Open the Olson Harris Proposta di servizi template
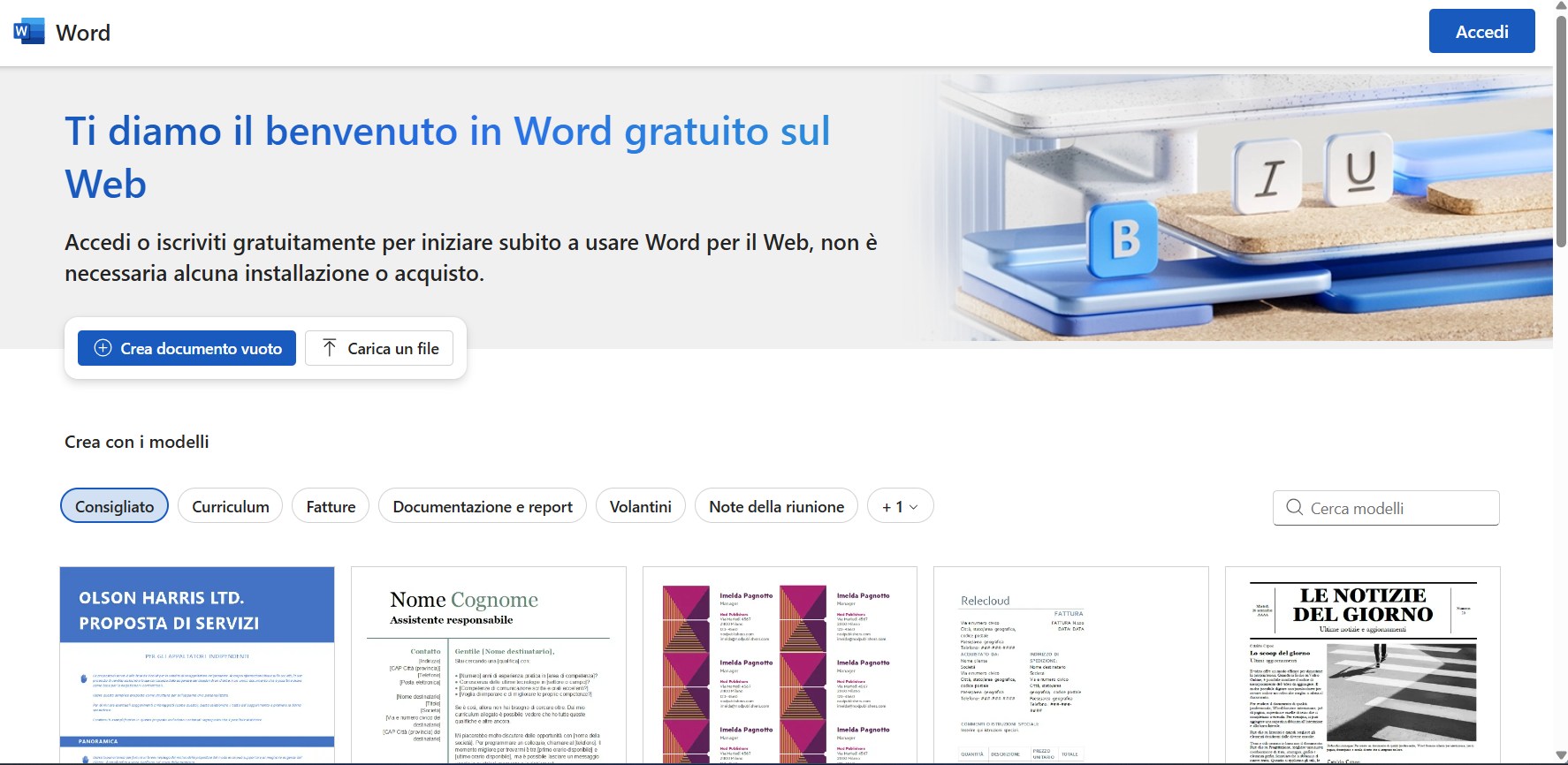Viewport: 1568px width, 765px height. pyautogui.click(x=197, y=665)
